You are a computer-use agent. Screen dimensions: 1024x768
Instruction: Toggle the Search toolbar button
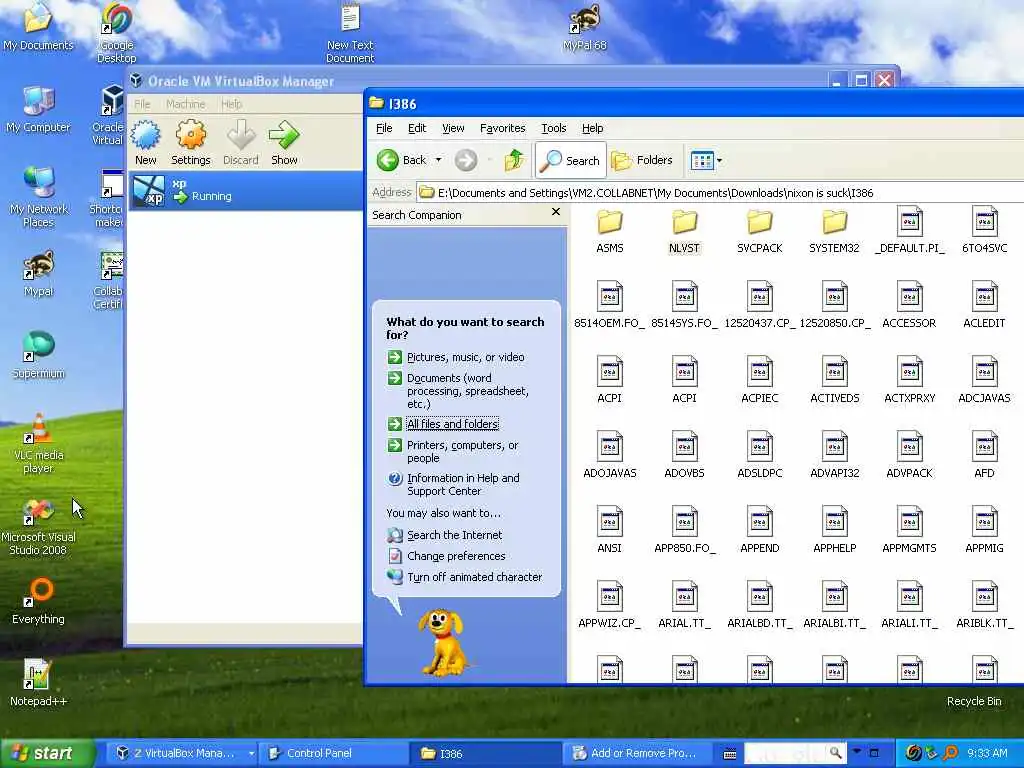pyautogui.click(x=571, y=160)
